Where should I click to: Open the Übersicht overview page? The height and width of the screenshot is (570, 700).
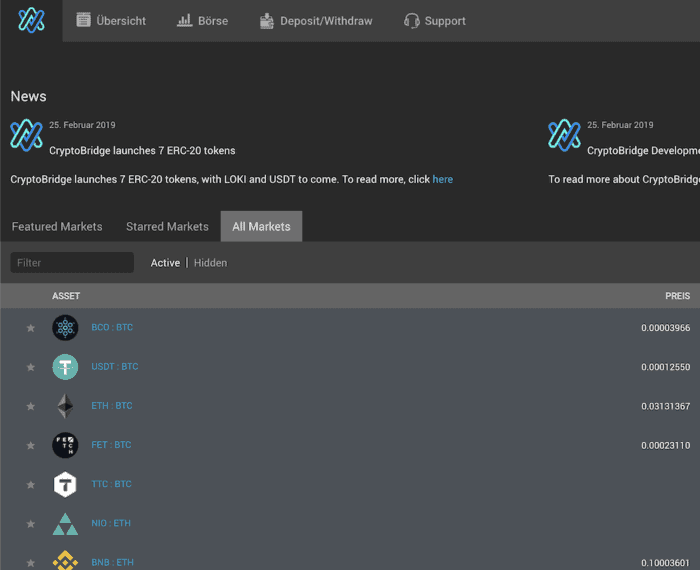pos(111,21)
